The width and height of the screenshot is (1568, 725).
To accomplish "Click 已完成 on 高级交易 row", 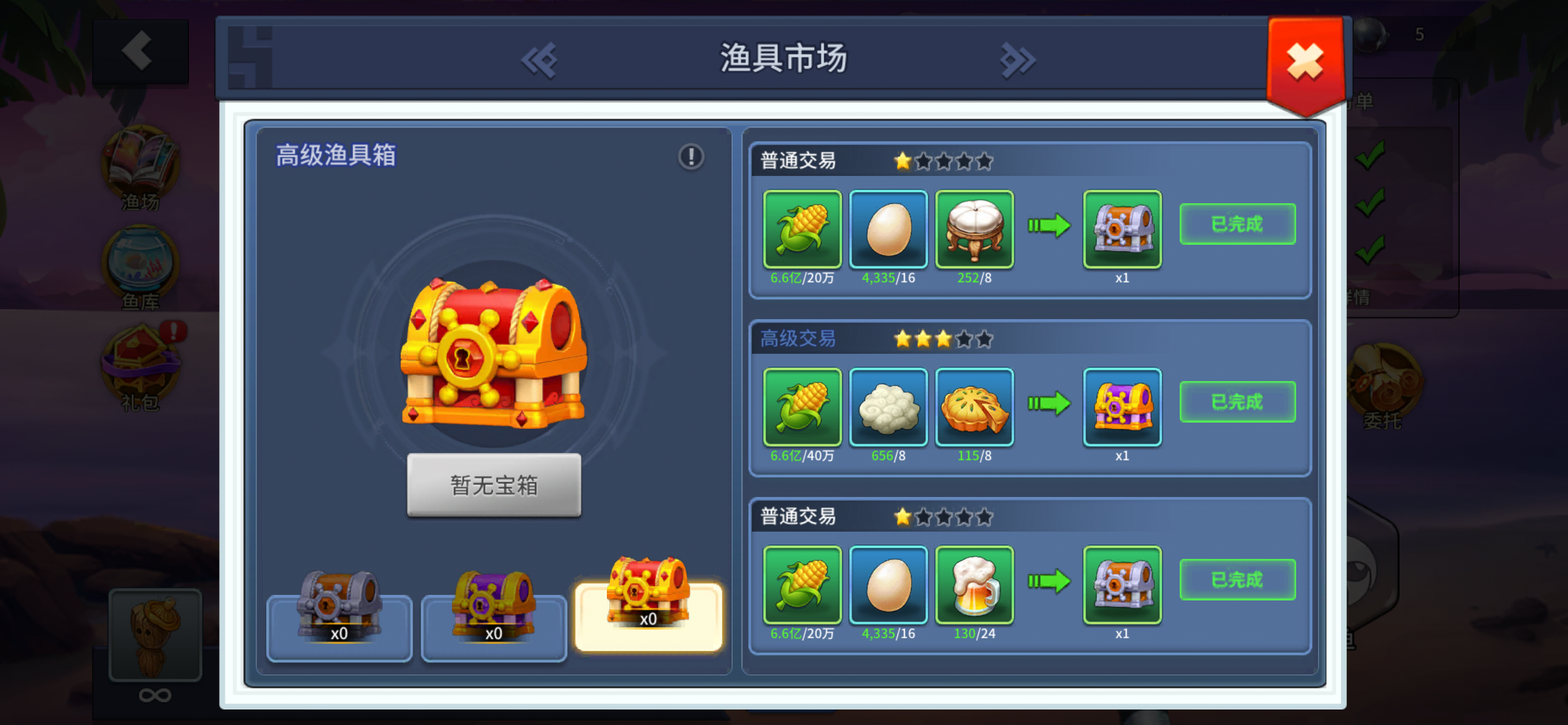I will click(x=1237, y=402).
